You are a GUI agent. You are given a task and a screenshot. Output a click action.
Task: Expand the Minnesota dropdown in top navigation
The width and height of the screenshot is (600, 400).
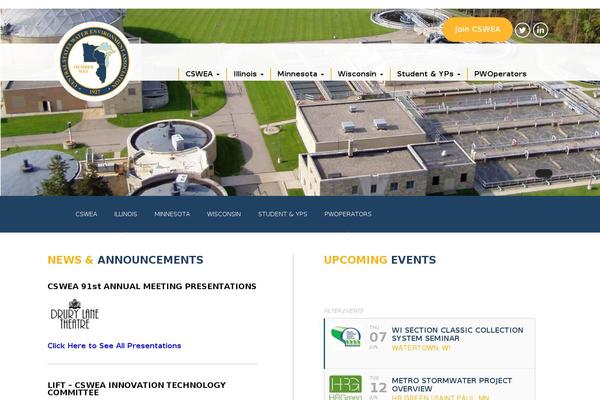coord(300,74)
